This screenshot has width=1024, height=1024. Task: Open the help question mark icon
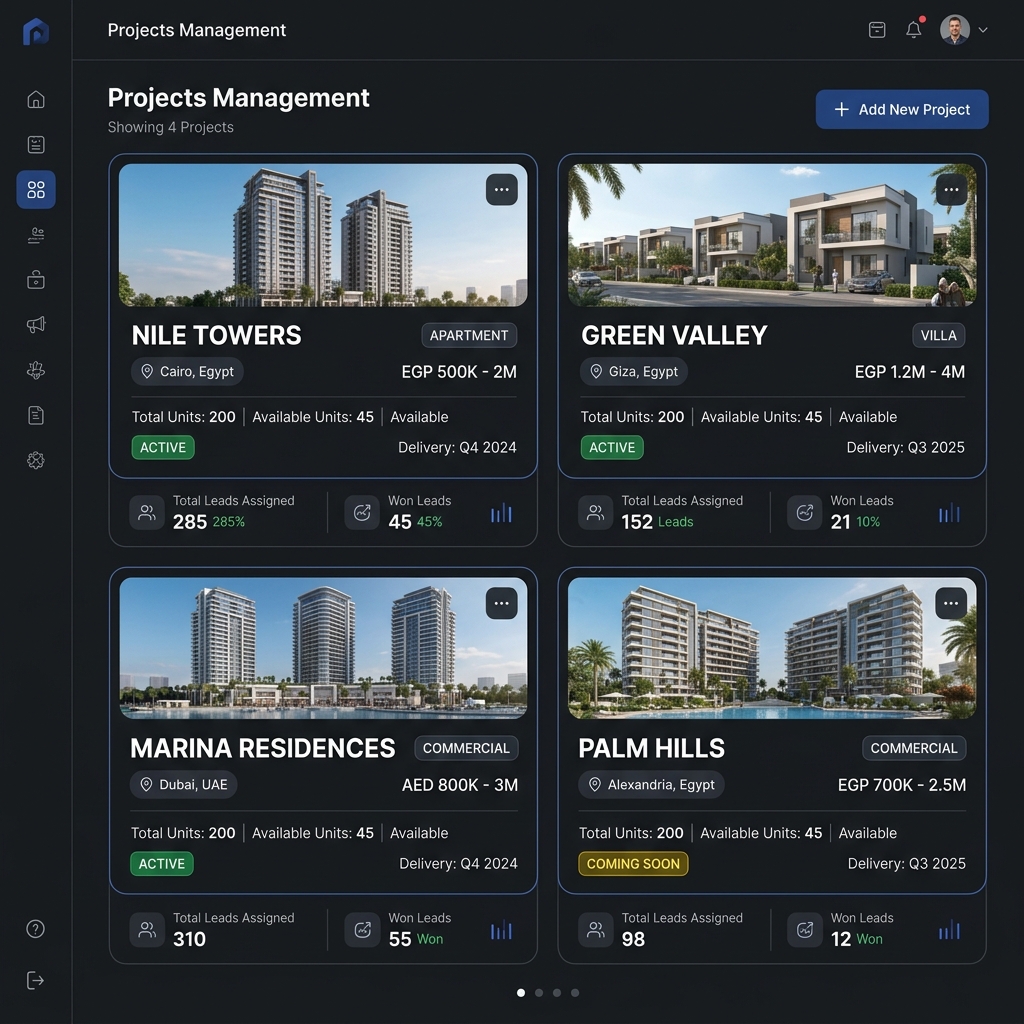click(35, 929)
